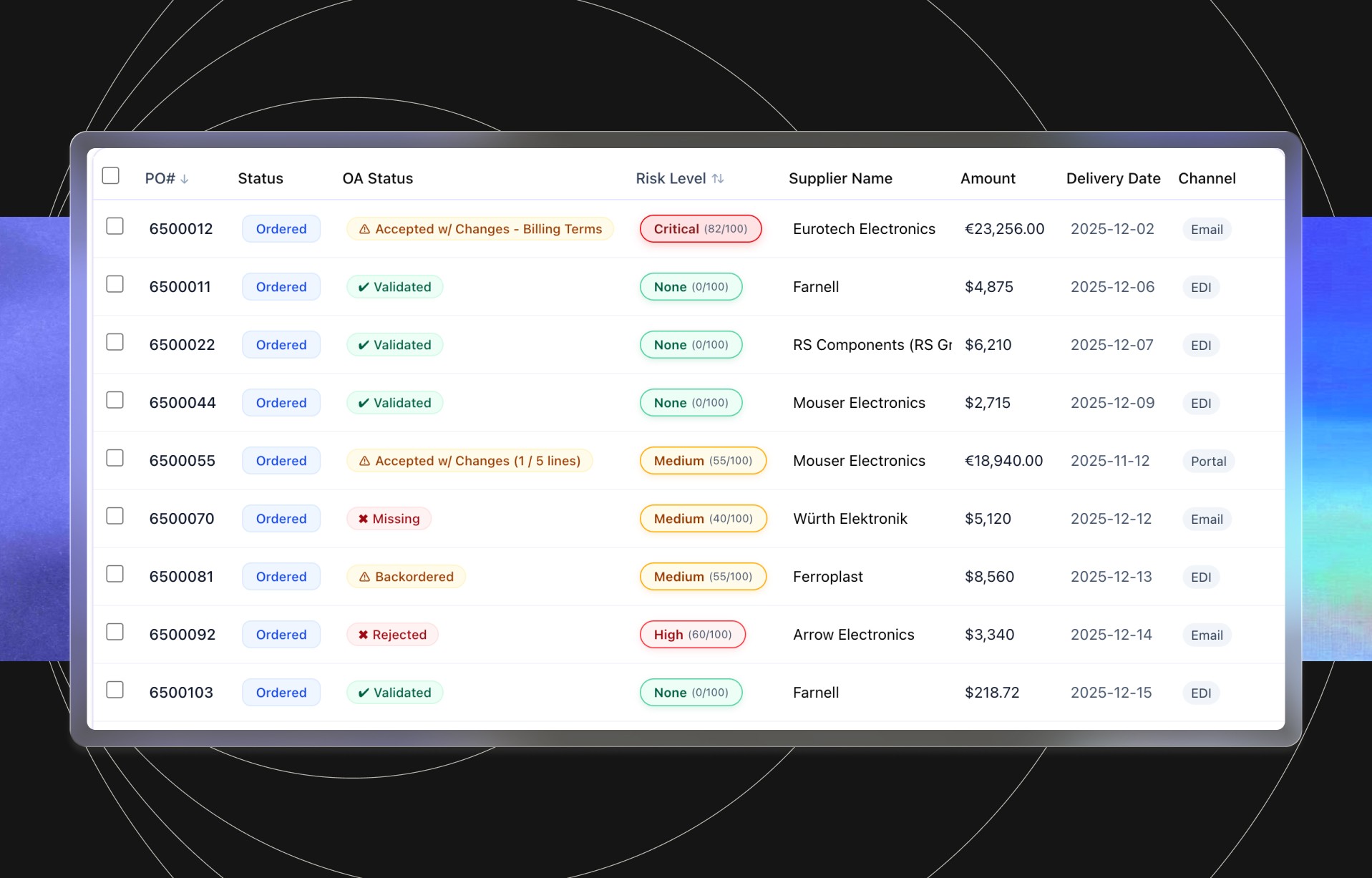1372x878 pixels.
Task: Click supplier Eurotech Electronics
Action: pos(864,229)
